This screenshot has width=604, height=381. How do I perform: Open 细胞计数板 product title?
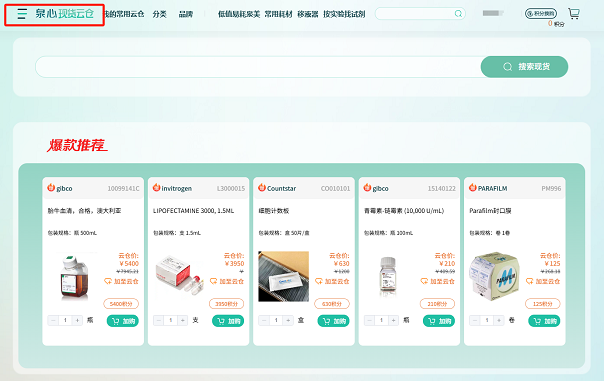273,211
